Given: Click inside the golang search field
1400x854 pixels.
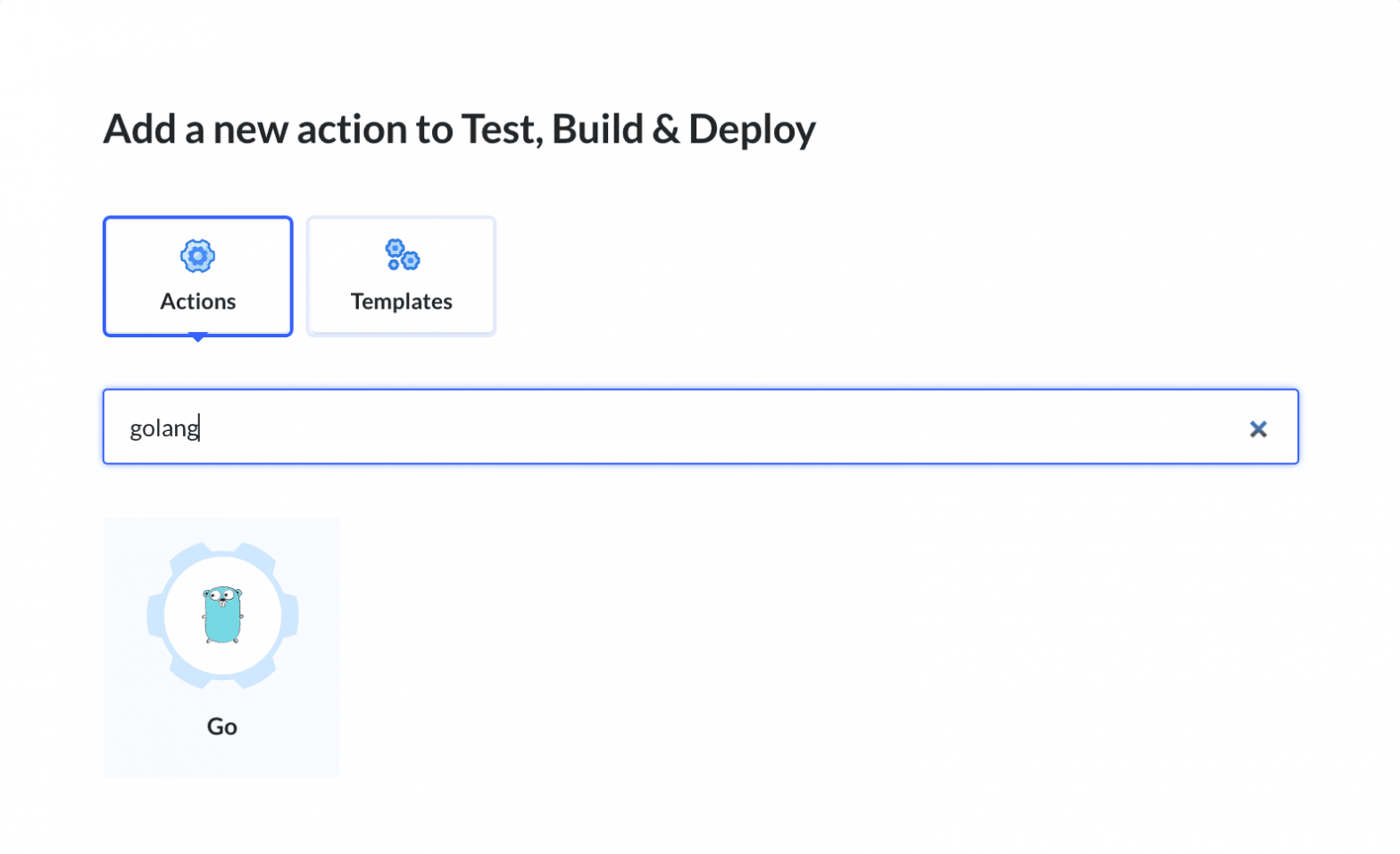Looking at the screenshot, I should [625, 427].
